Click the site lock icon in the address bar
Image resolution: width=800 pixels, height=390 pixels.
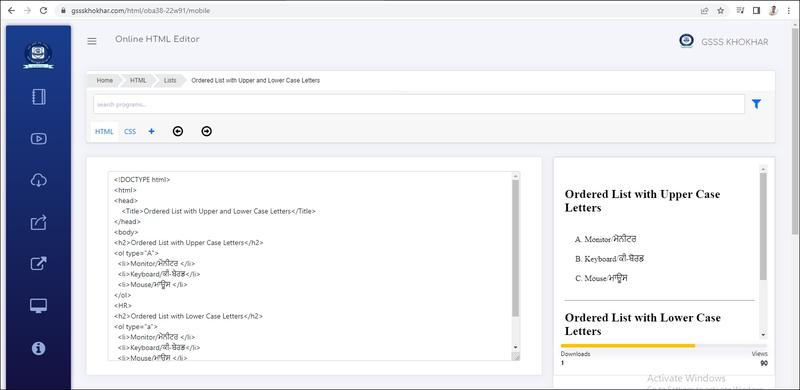[63, 10]
